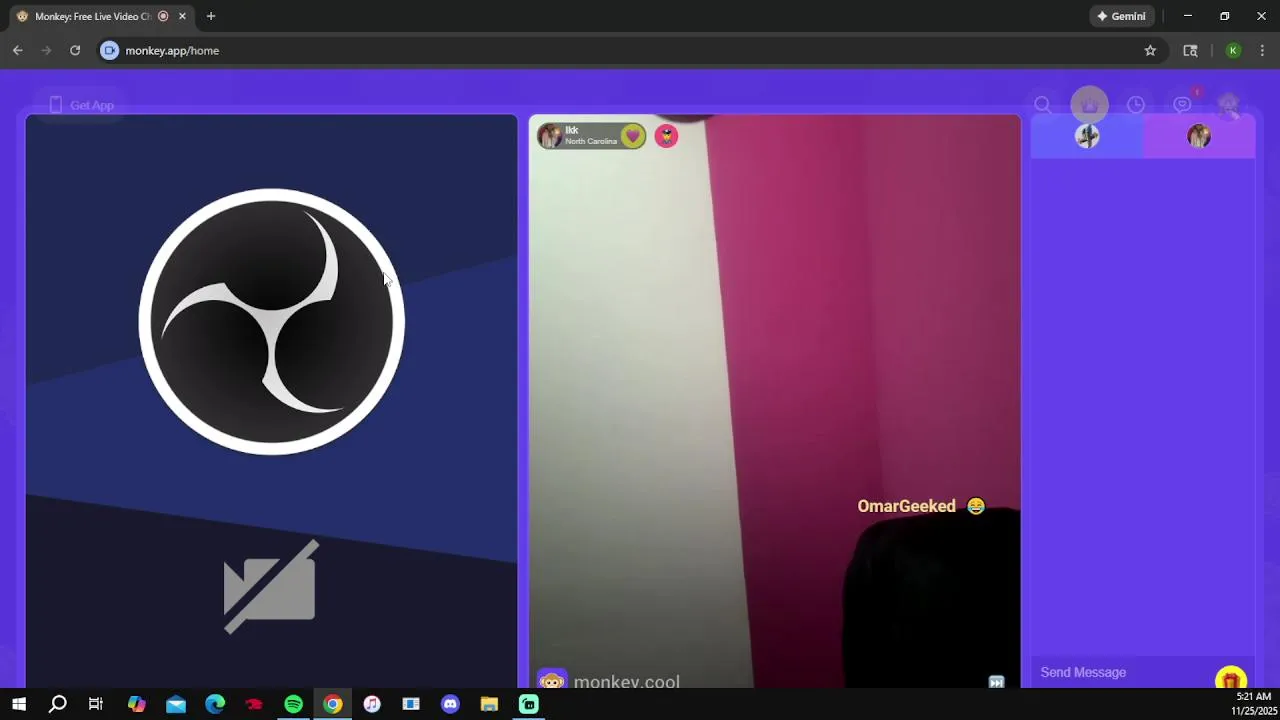Click the report user police-badge icon

click(x=666, y=136)
